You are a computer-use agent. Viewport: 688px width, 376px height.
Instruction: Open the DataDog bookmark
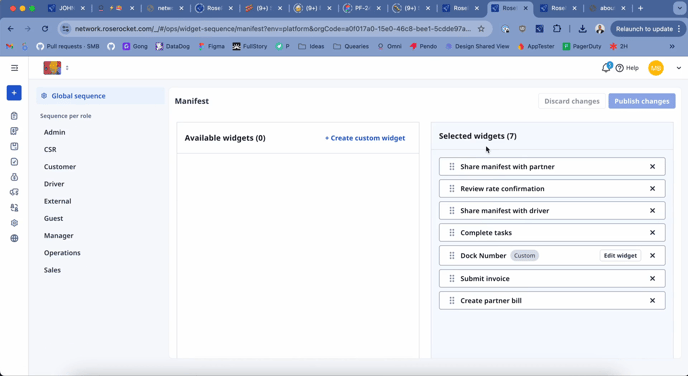tap(172, 46)
